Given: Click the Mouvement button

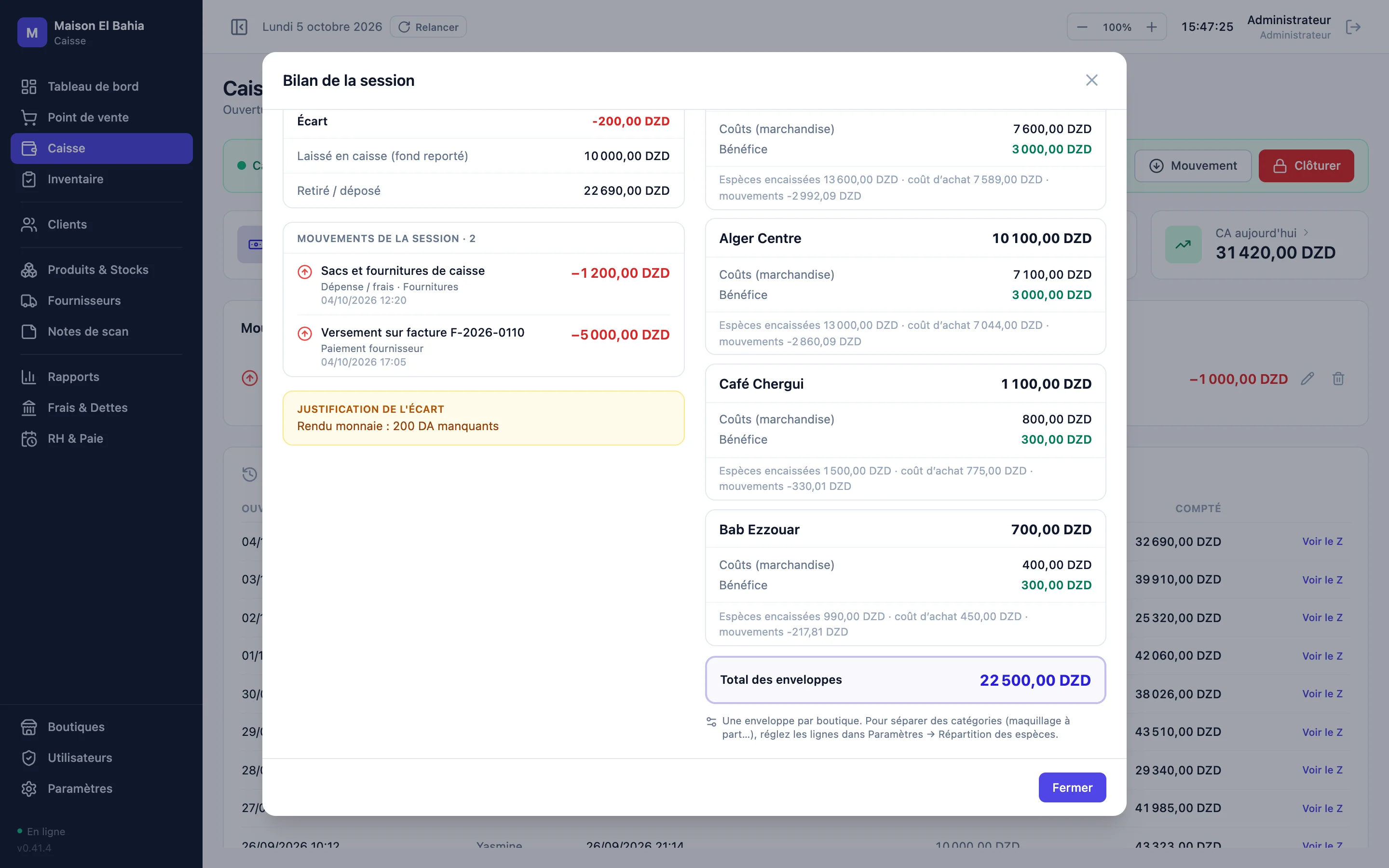Looking at the screenshot, I should [1193, 166].
